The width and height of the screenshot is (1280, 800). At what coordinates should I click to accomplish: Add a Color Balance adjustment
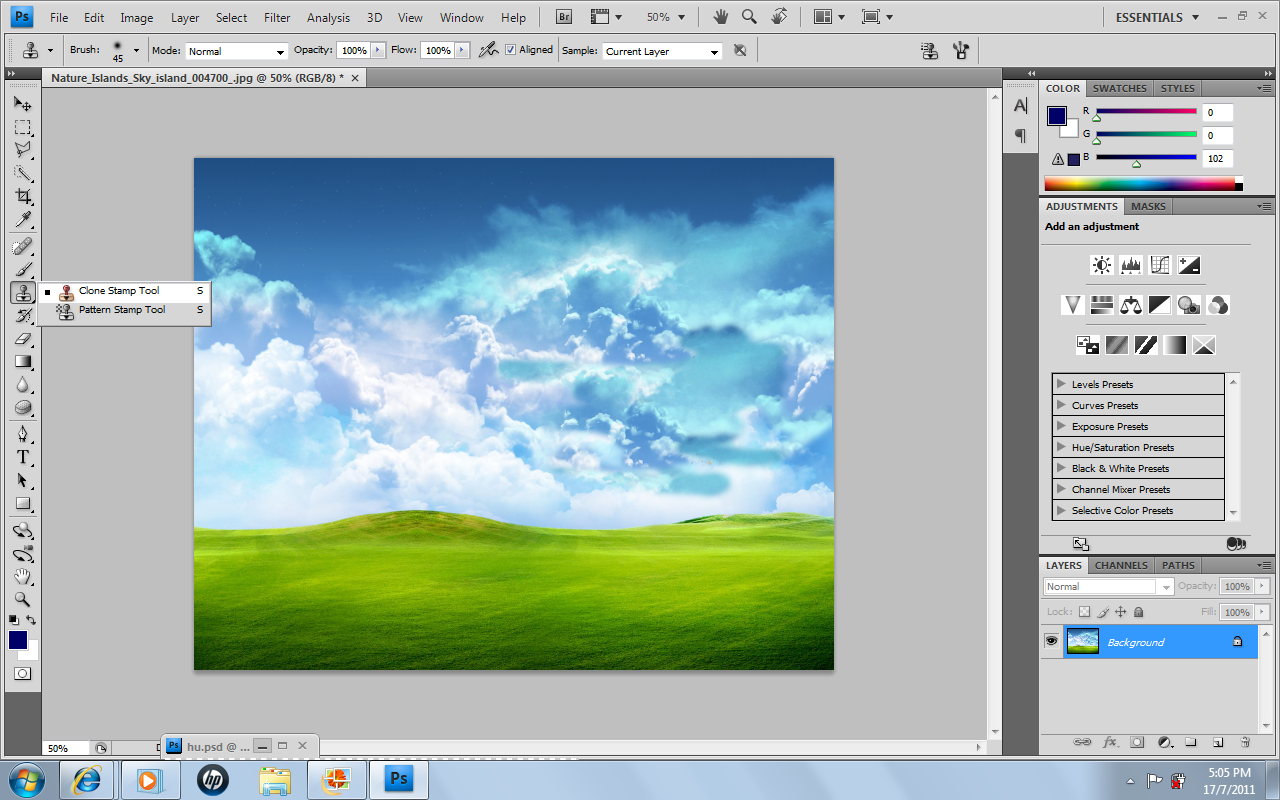pos(1131,305)
